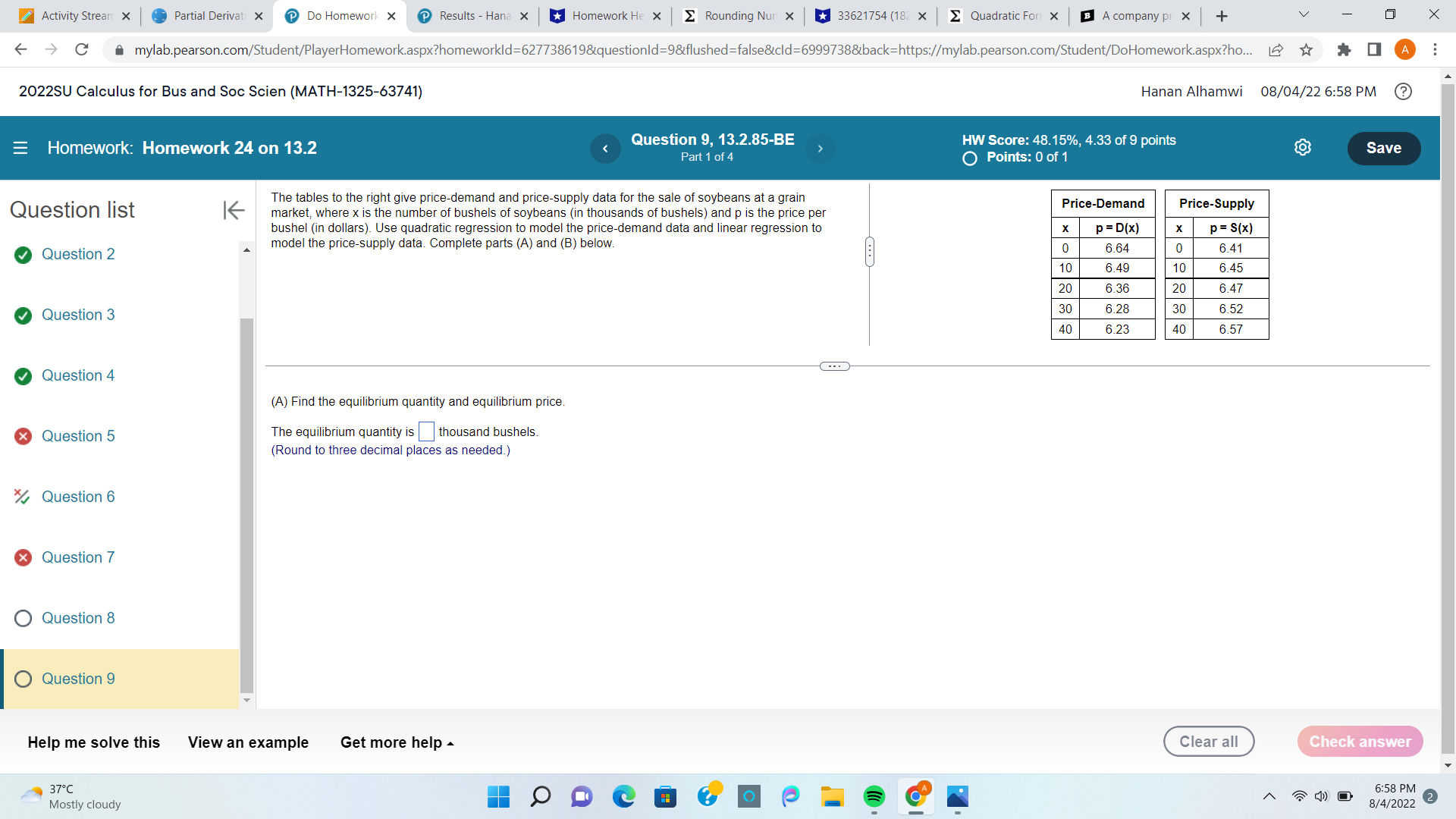
Task: Collapse the Question list panel
Action: (x=233, y=210)
